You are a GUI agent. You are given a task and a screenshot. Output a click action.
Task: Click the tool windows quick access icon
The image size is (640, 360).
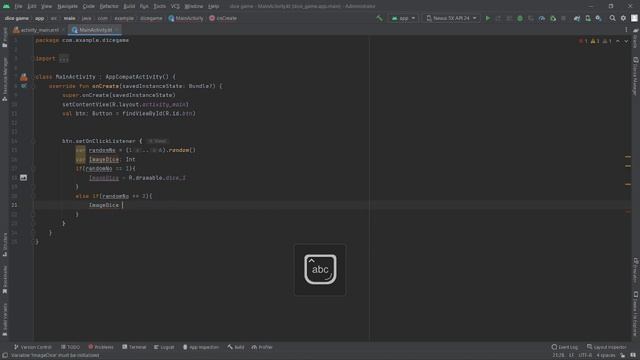[4, 356]
